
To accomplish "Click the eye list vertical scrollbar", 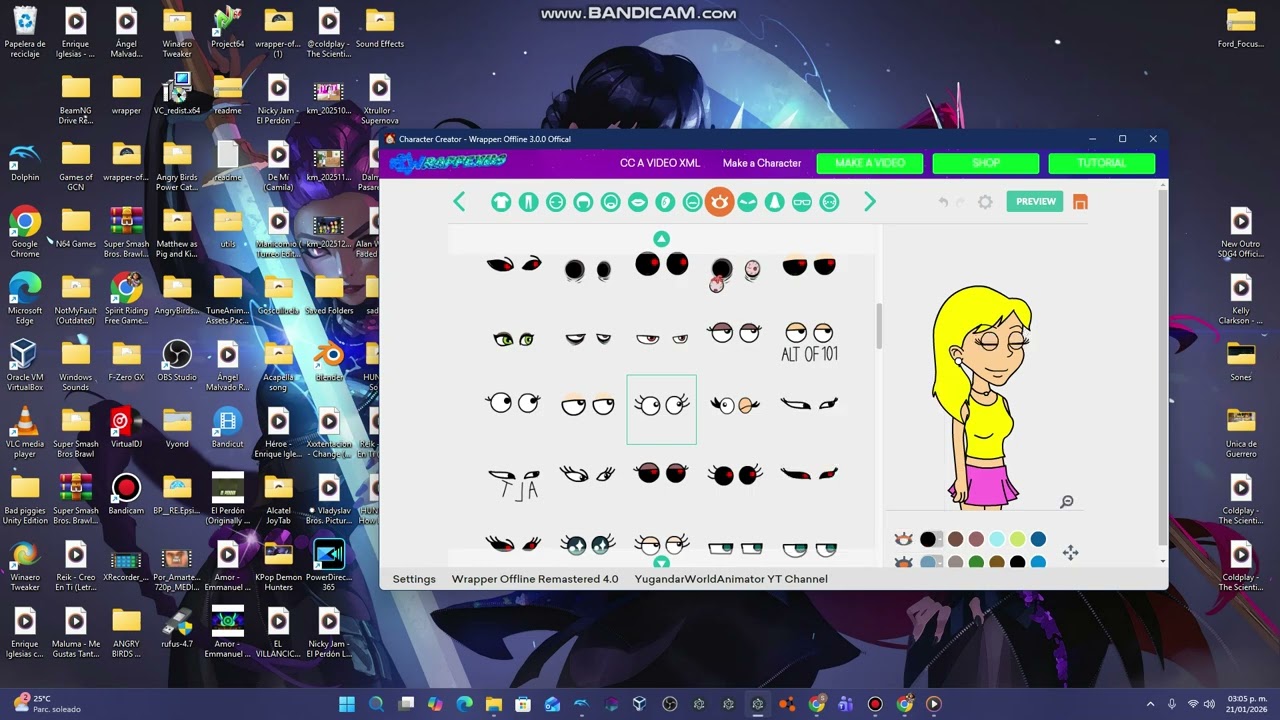I will (879, 328).
